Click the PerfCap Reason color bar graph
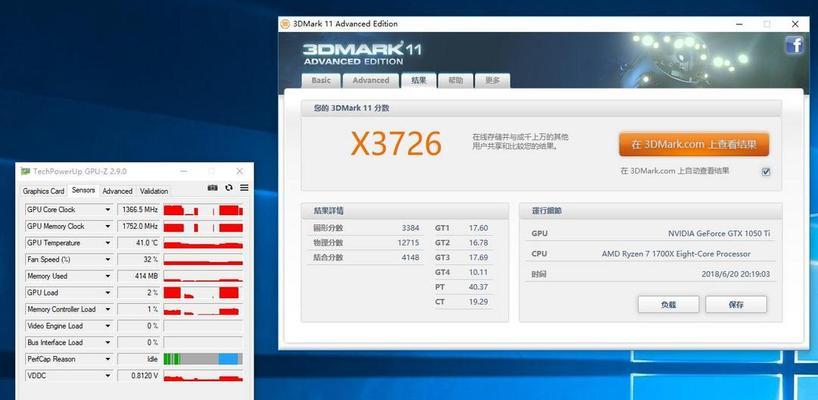This screenshot has height=400, width=818. (x=203, y=359)
